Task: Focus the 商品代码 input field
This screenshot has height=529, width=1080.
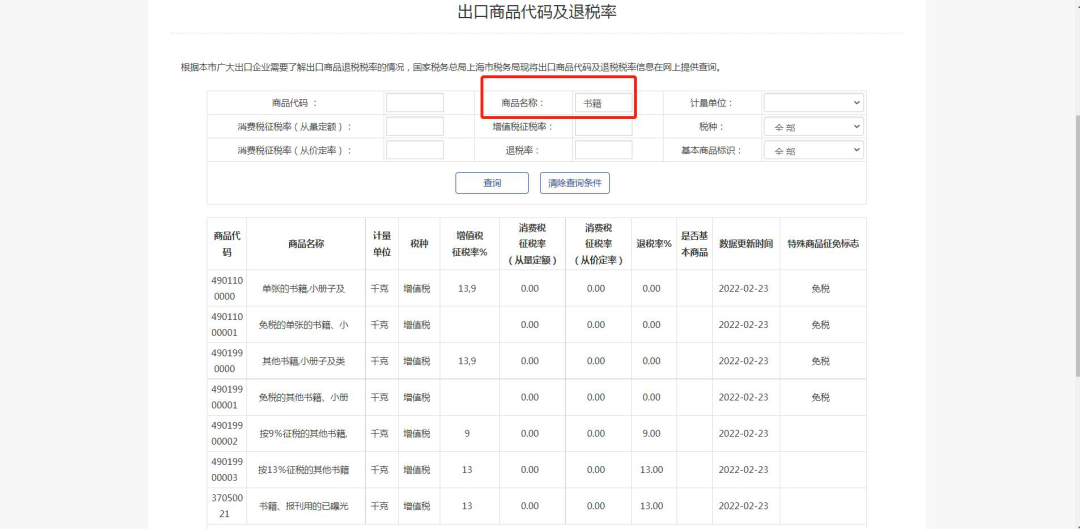Action: (x=415, y=103)
